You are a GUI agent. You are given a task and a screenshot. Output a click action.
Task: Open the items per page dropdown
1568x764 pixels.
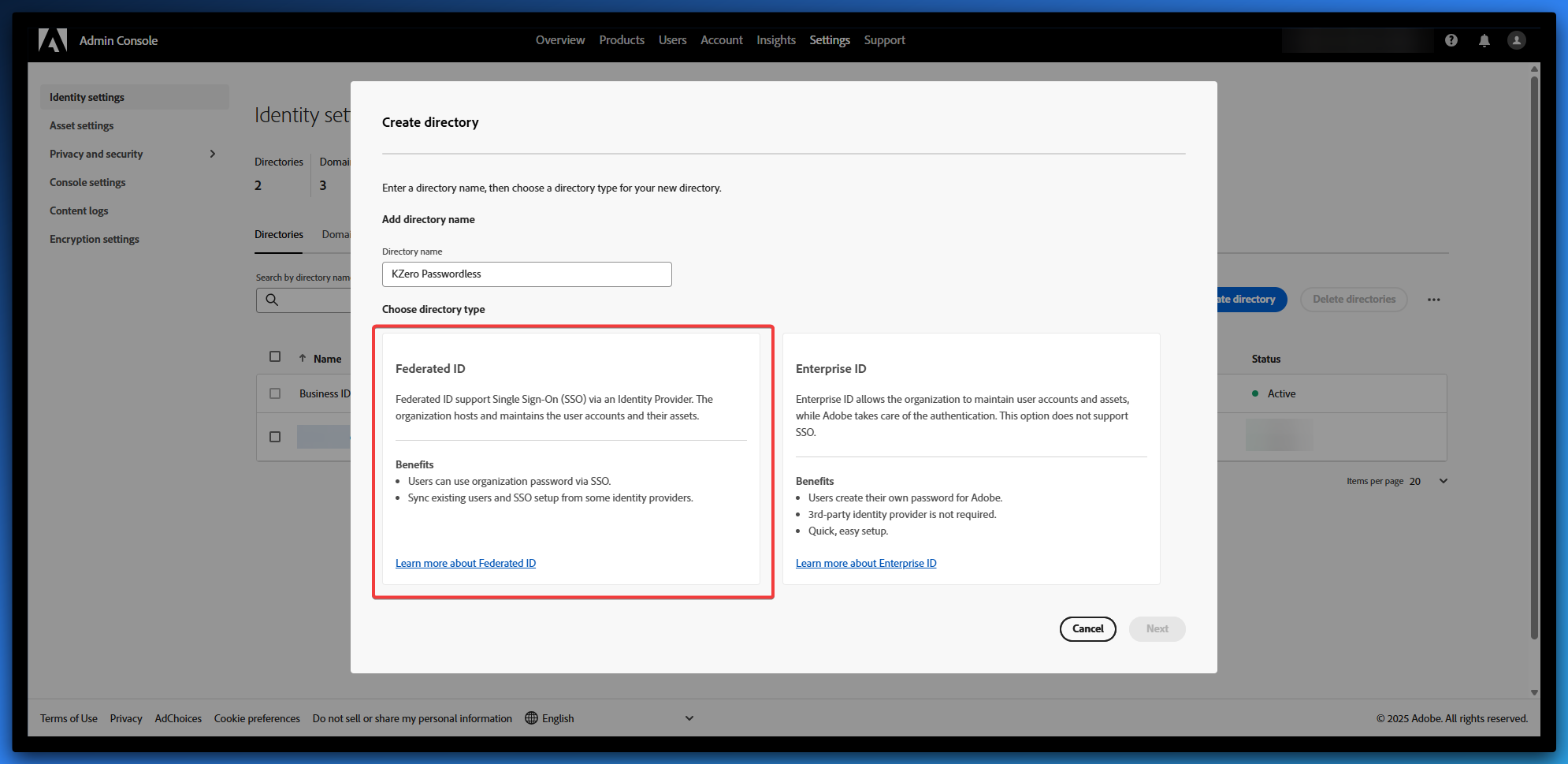(x=1443, y=481)
